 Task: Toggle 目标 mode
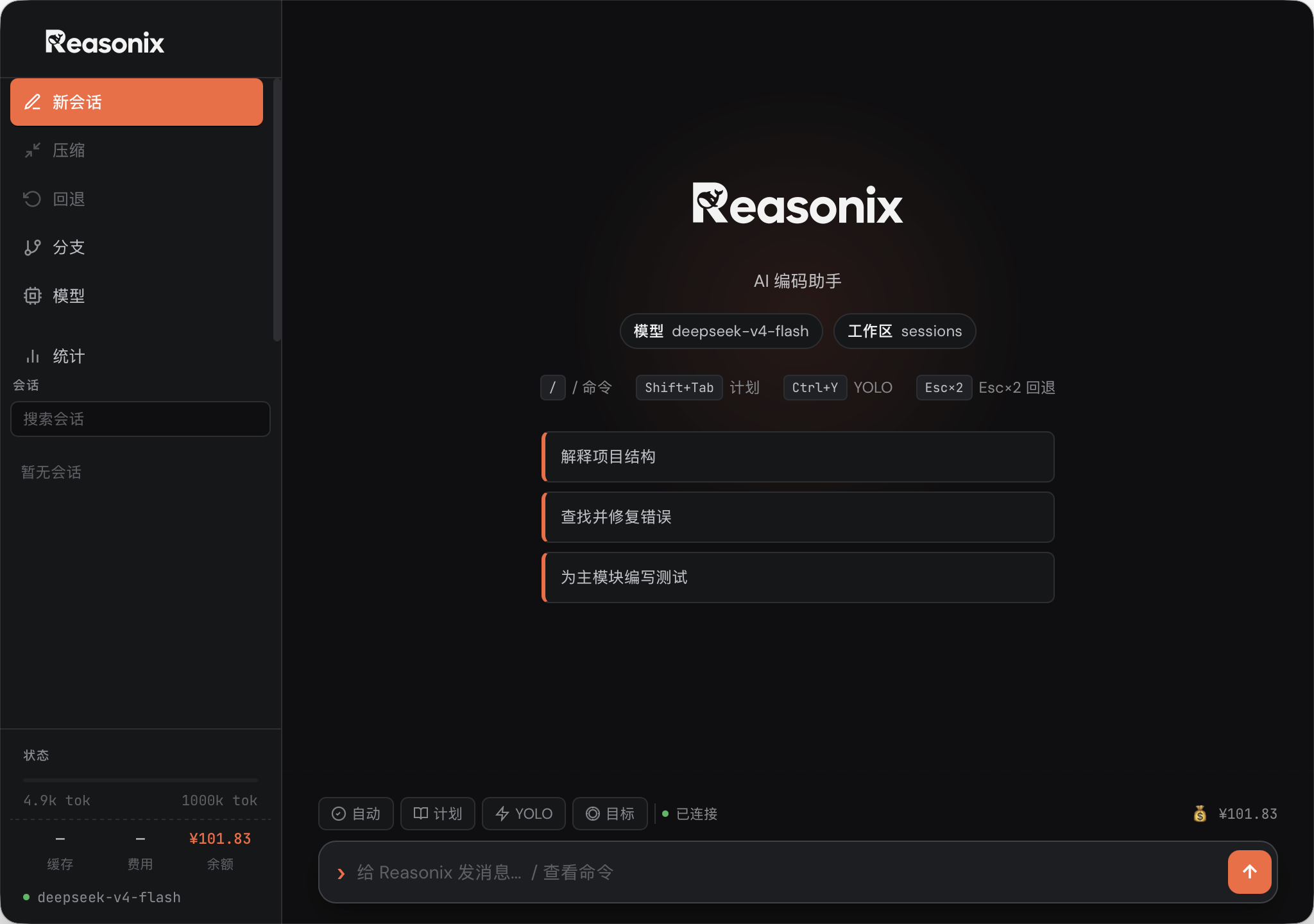[610, 814]
